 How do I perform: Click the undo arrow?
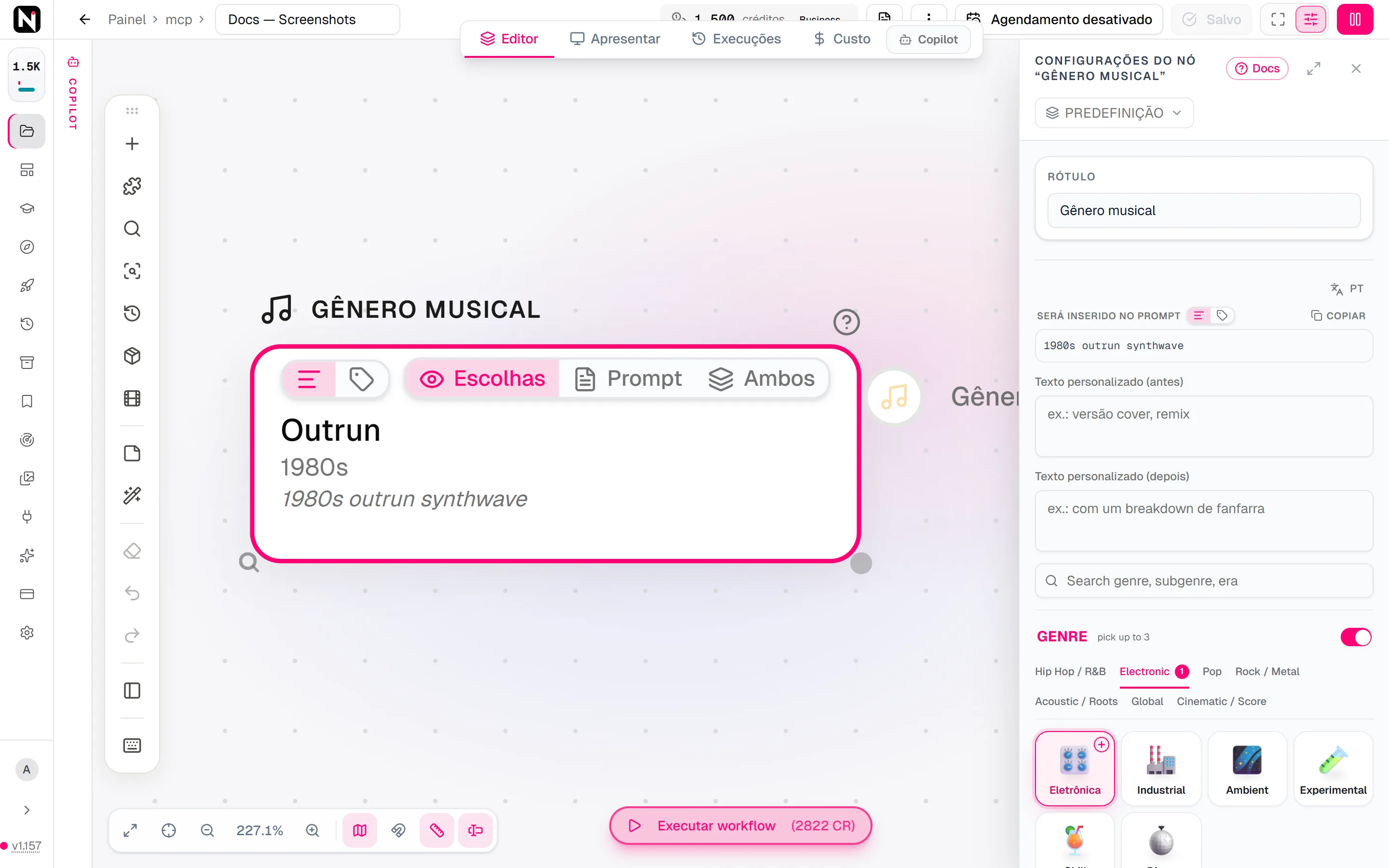pos(132,593)
